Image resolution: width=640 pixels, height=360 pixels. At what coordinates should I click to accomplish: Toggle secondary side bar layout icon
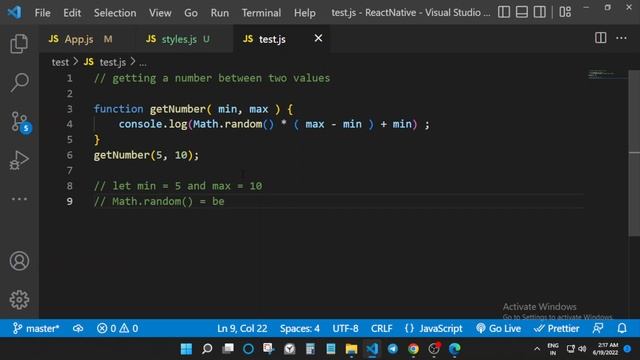(540, 12)
